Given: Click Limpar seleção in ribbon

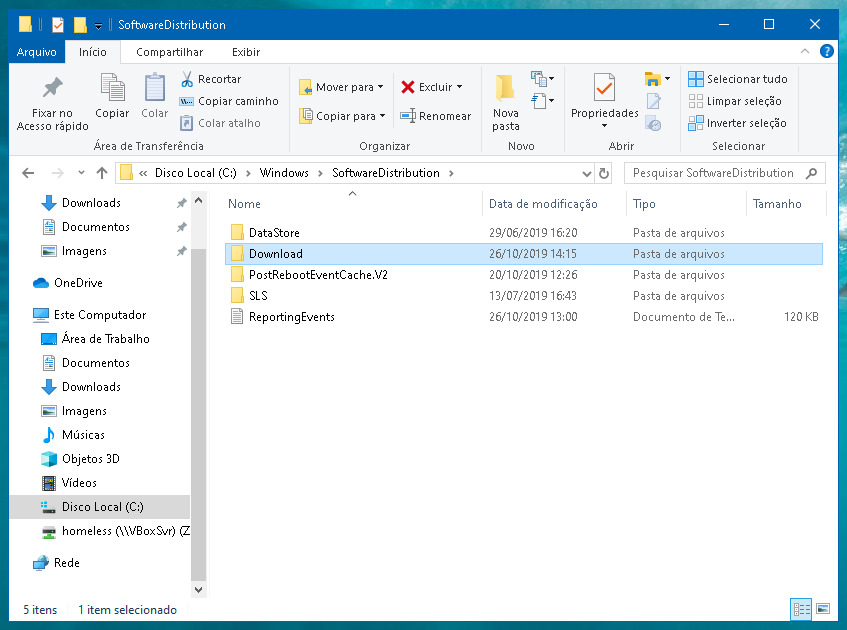Looking at the screenshot, I should 735,101.
